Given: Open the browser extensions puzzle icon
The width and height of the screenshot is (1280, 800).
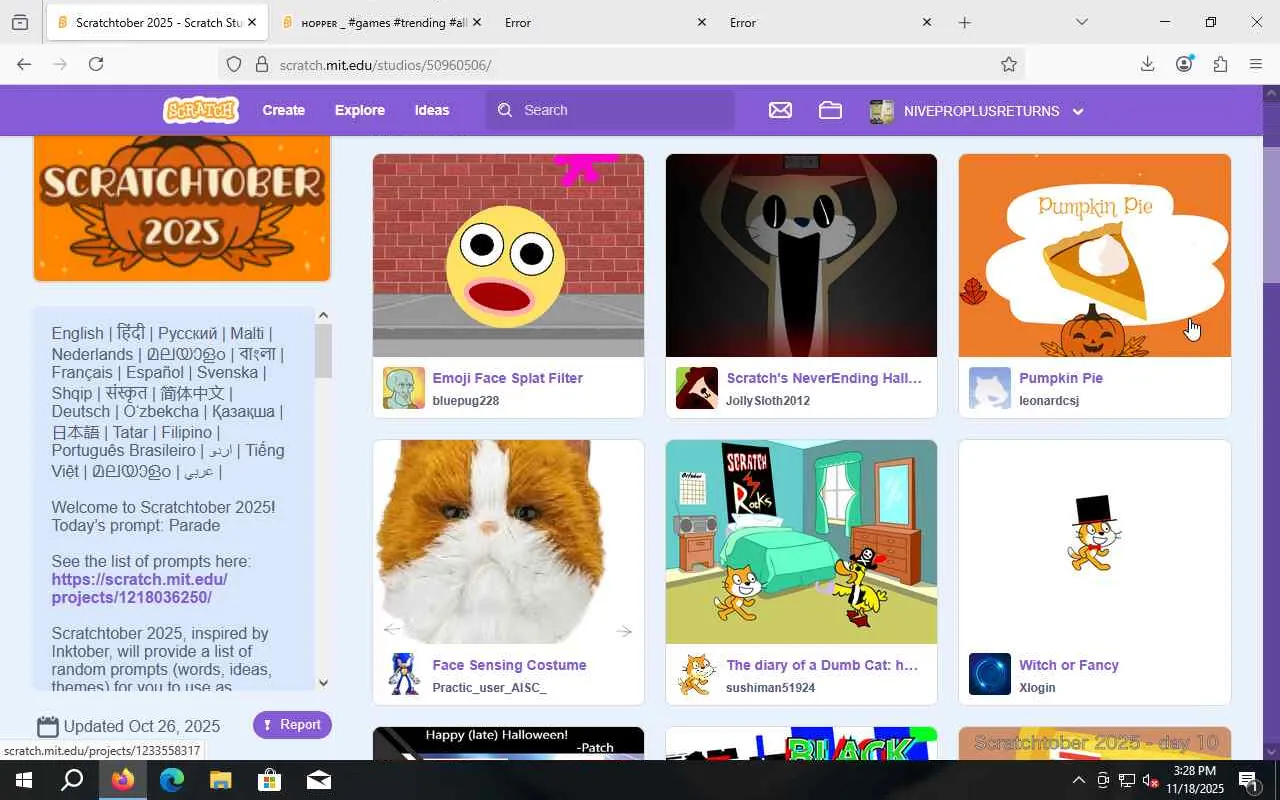Looking at the screenshot, I should click(1220, 64).
